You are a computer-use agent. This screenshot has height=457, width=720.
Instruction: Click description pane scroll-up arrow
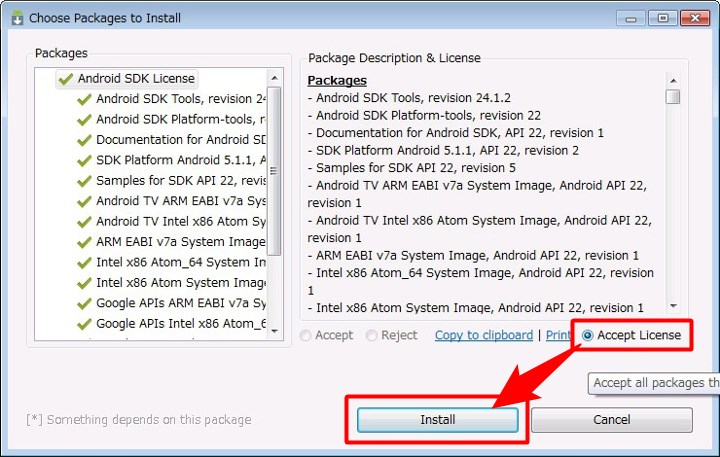[673, 81]
